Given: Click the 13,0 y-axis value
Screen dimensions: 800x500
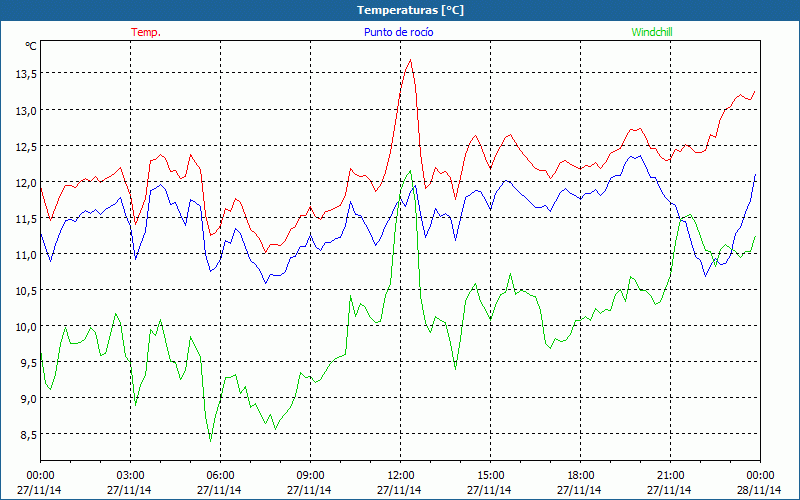Looking at the screenshot, I should click(26, 110).
